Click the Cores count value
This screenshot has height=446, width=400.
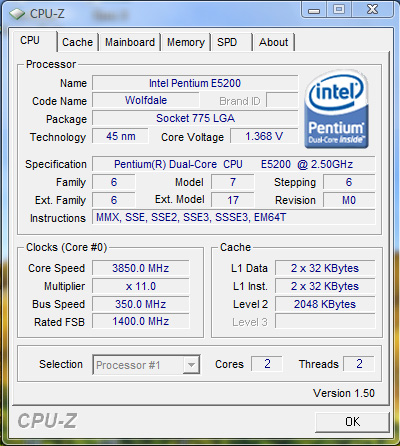pos(267,364)
